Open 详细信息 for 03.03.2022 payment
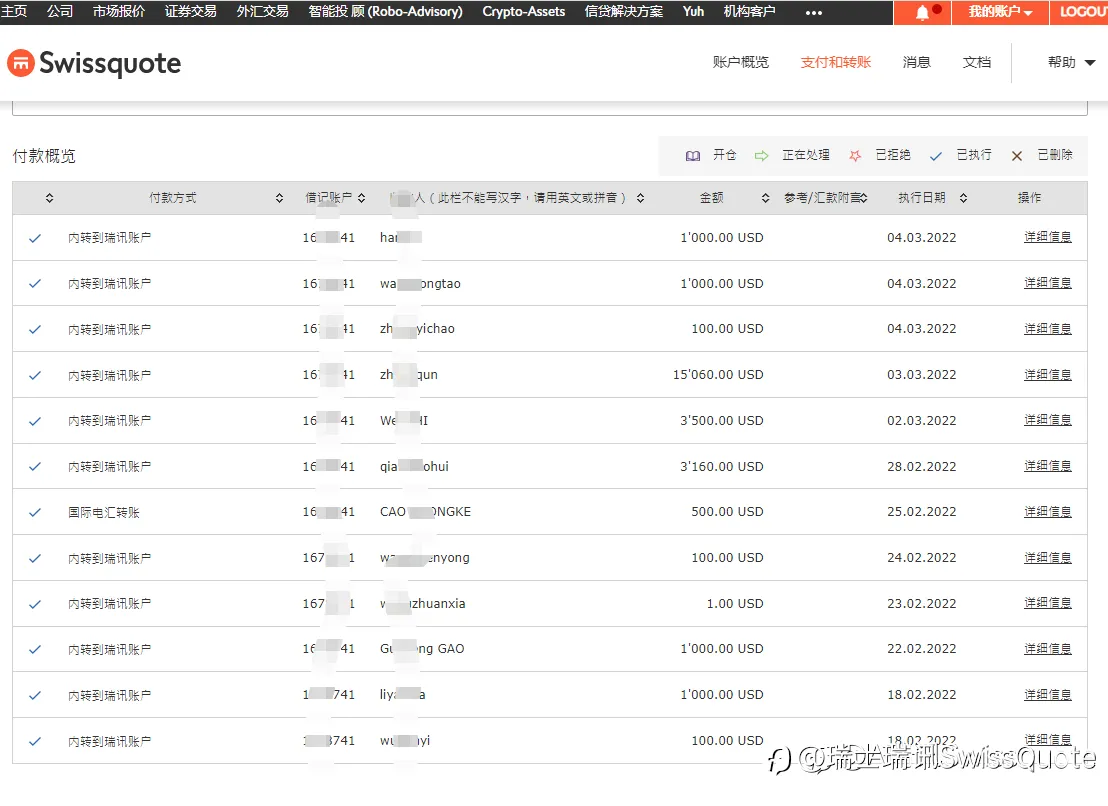 (1047, 374)
